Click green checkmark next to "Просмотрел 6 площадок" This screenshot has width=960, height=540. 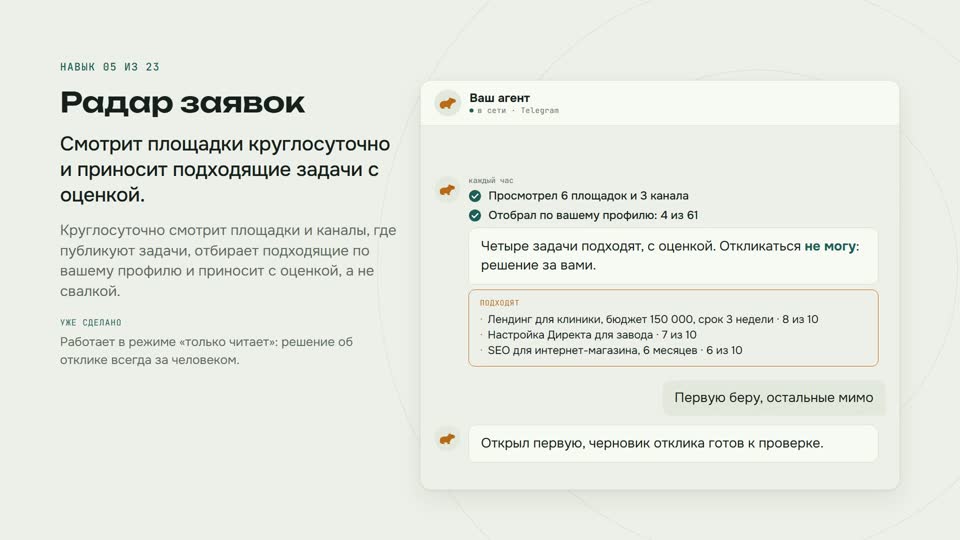(x=475, y=196)
